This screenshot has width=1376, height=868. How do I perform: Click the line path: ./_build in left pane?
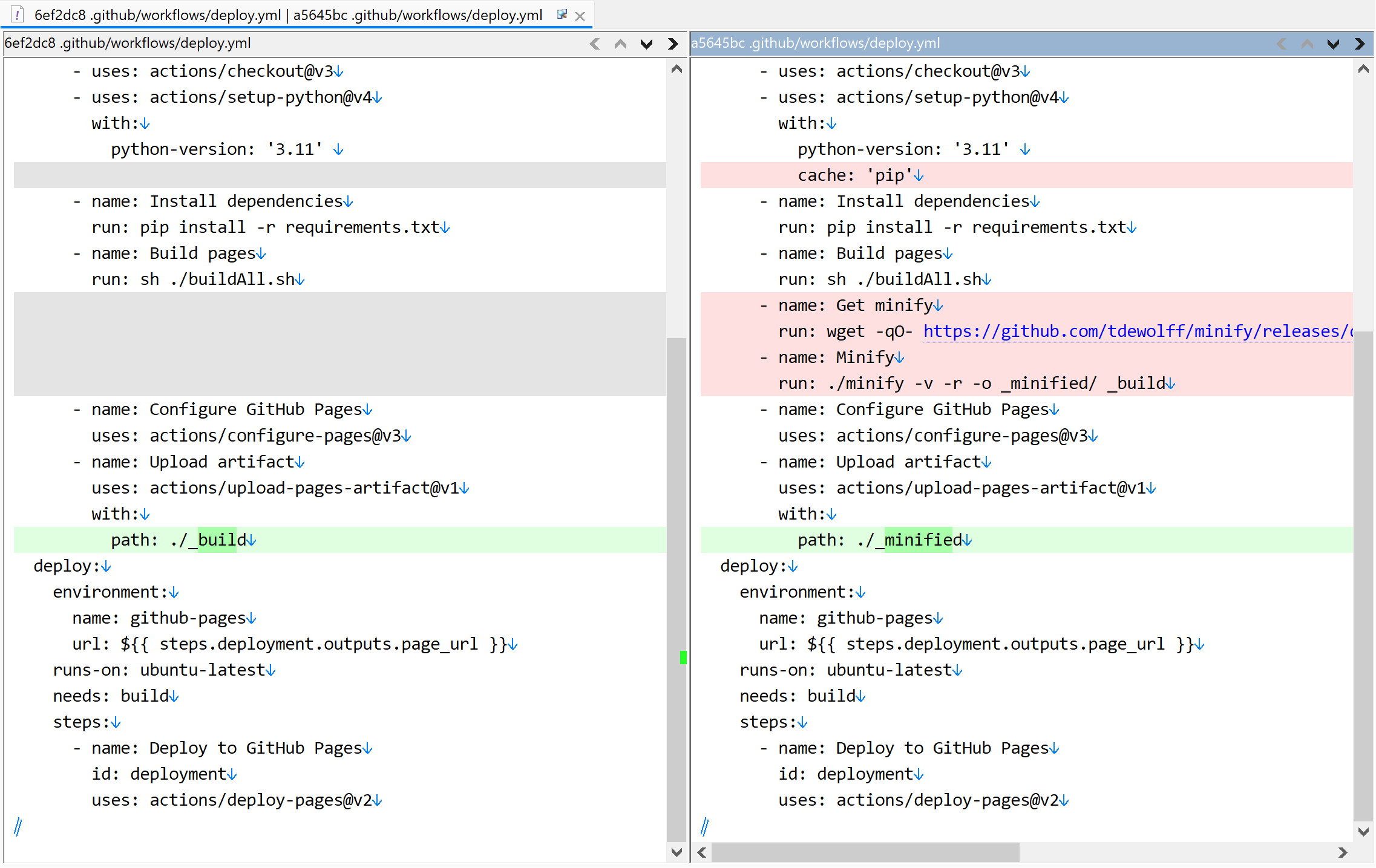[340, 540]
